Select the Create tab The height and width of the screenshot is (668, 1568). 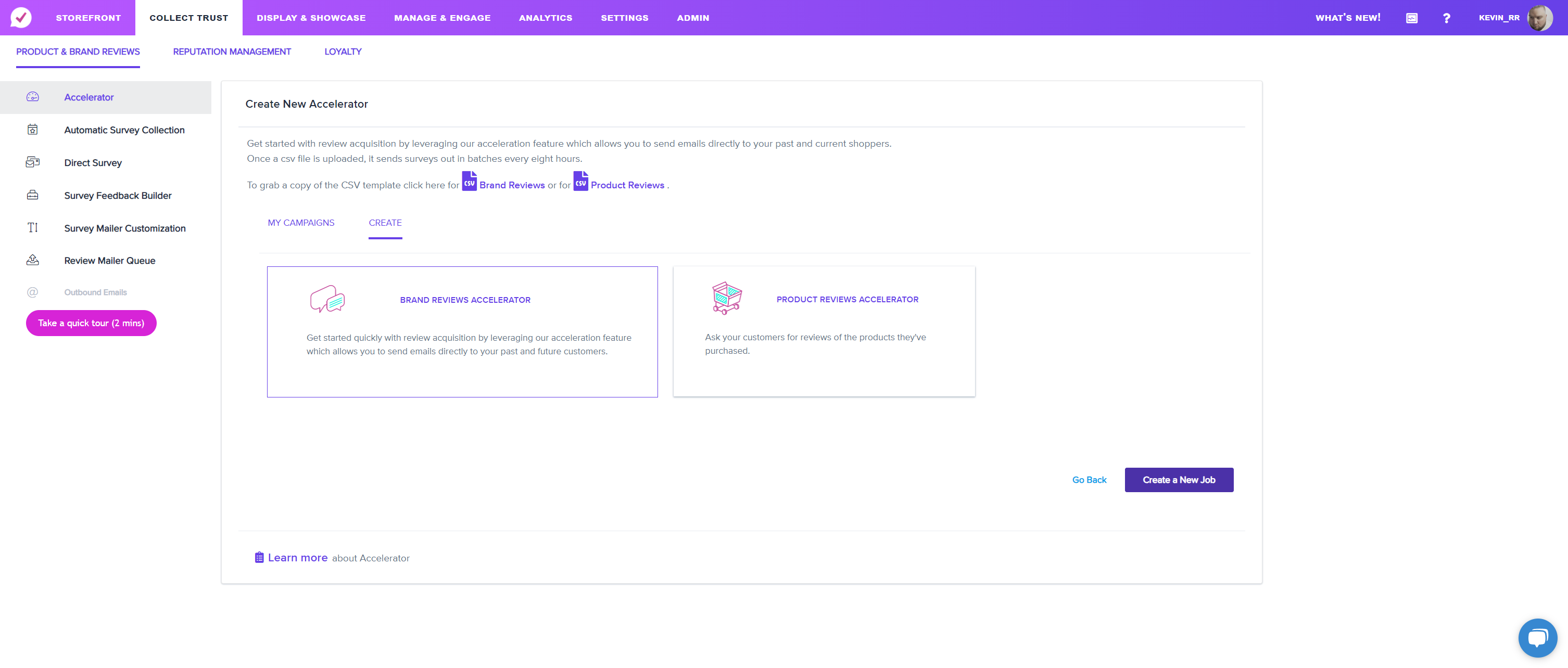click(385, 223)
